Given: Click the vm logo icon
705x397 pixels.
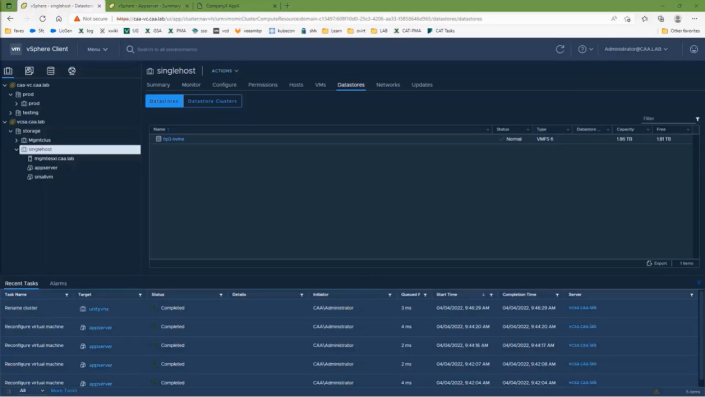Looking at the screenshot, I should click(15, 49).
